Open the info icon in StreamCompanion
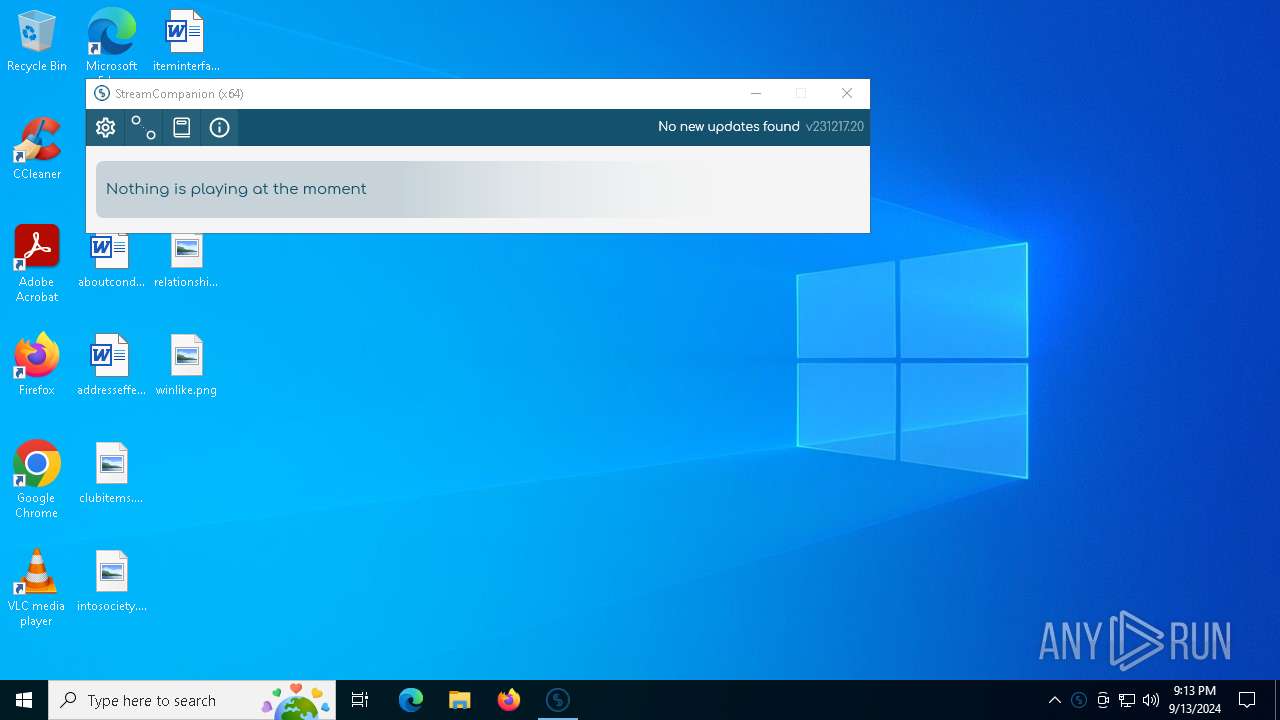 pyautogui.click(x=219, y=127)
